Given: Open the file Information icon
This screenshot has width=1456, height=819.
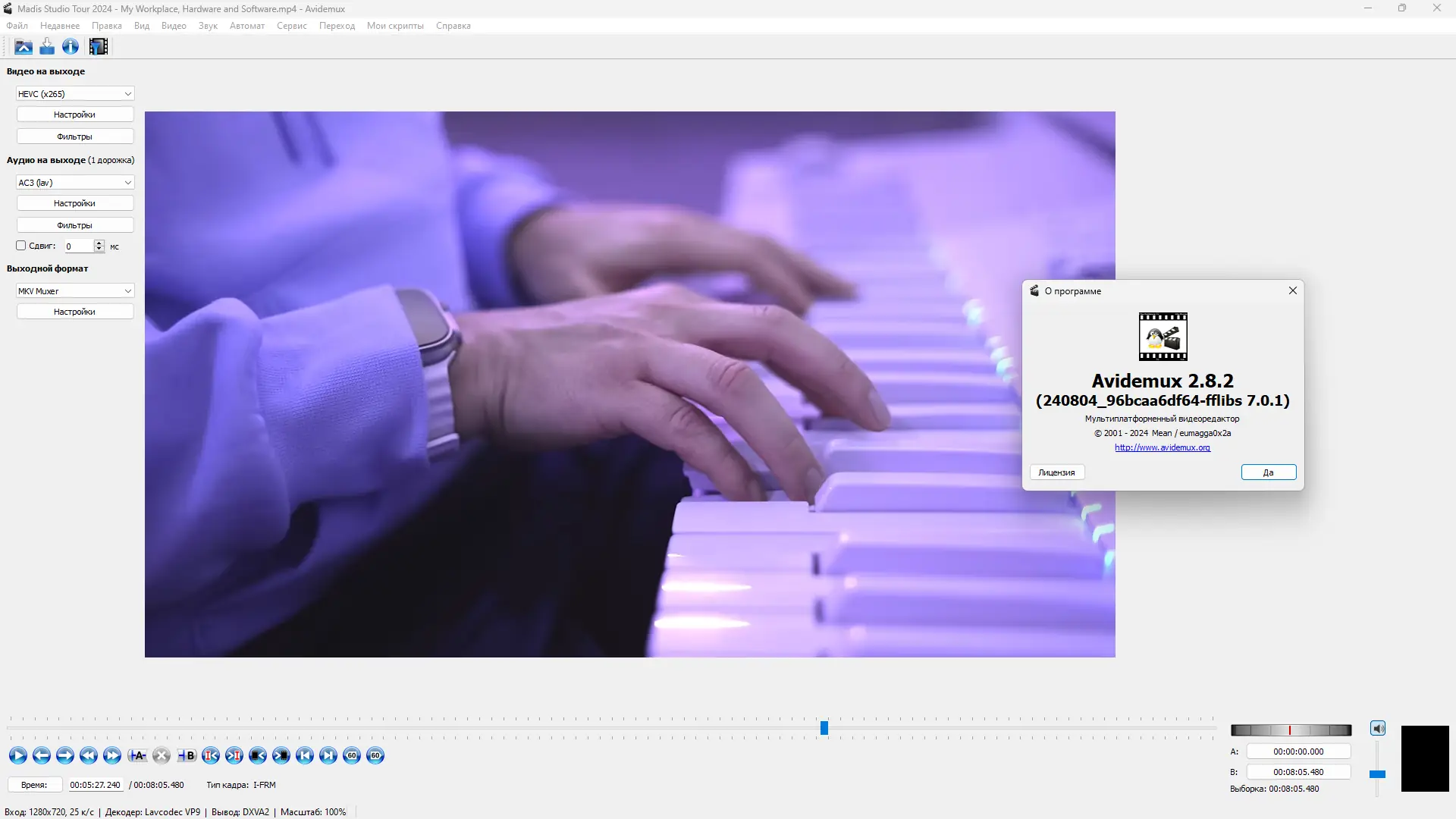Looking at the screenshot, I should [71, 47].
